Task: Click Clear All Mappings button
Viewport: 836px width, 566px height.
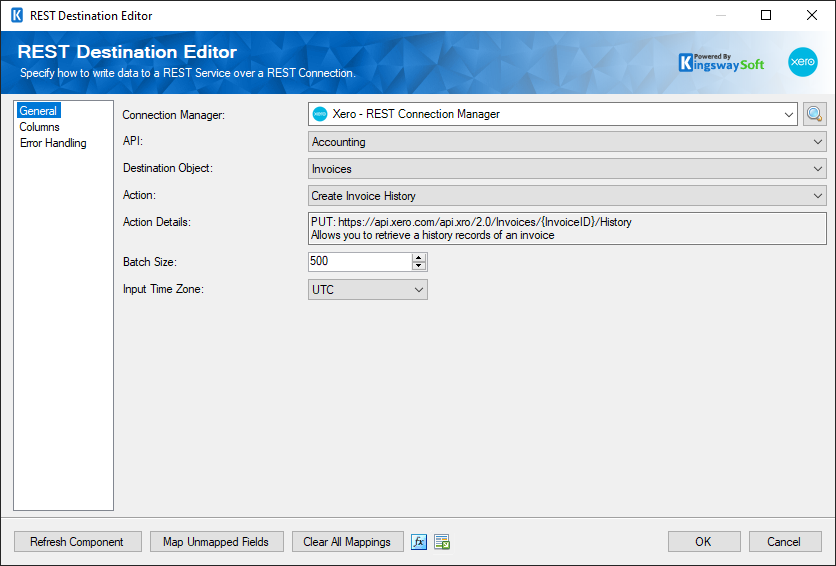Action: [348, 541]
